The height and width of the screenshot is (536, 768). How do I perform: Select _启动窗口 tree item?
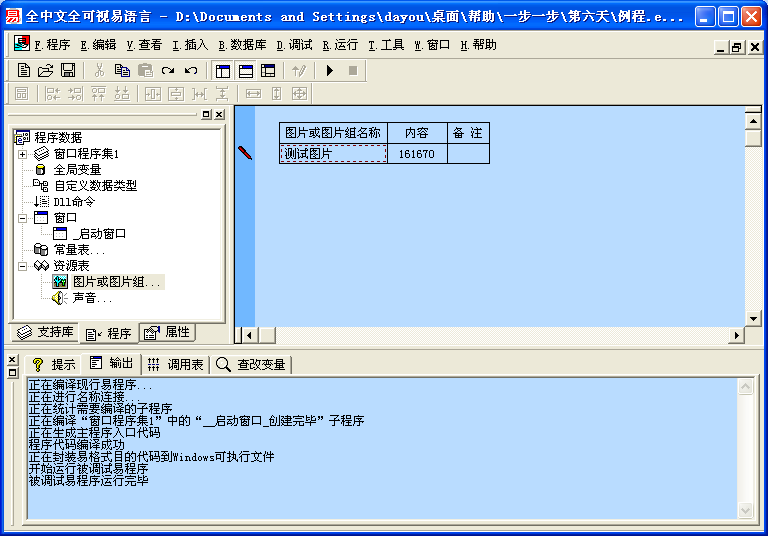(99, 234)
